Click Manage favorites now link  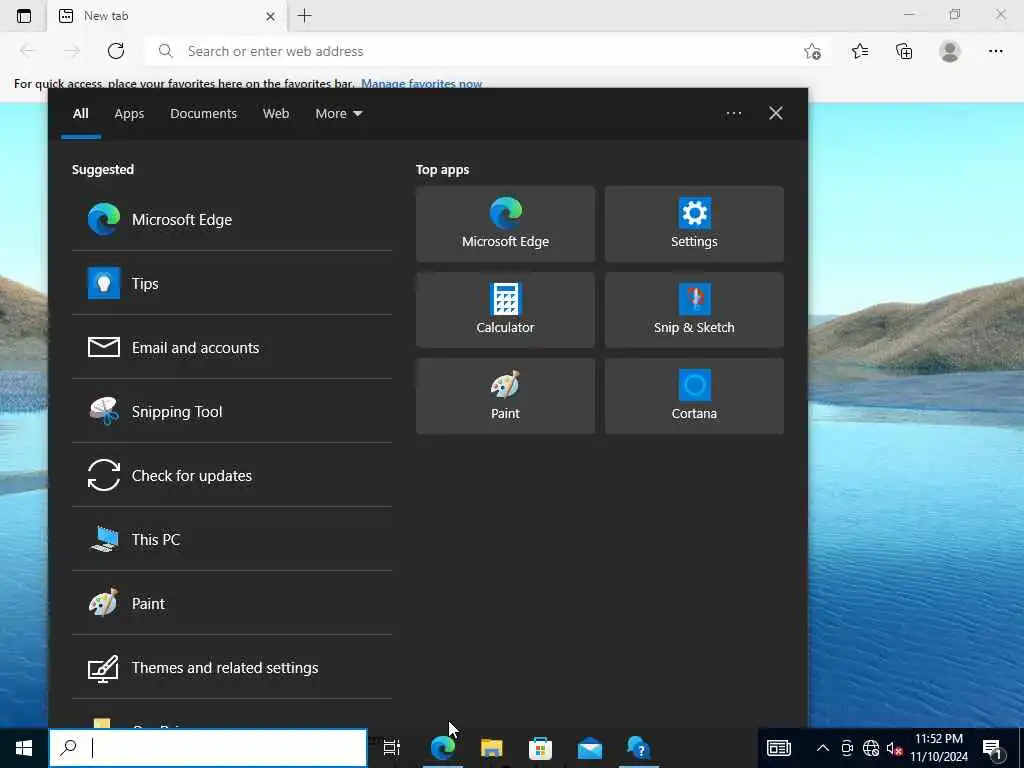tap(421, 84)
